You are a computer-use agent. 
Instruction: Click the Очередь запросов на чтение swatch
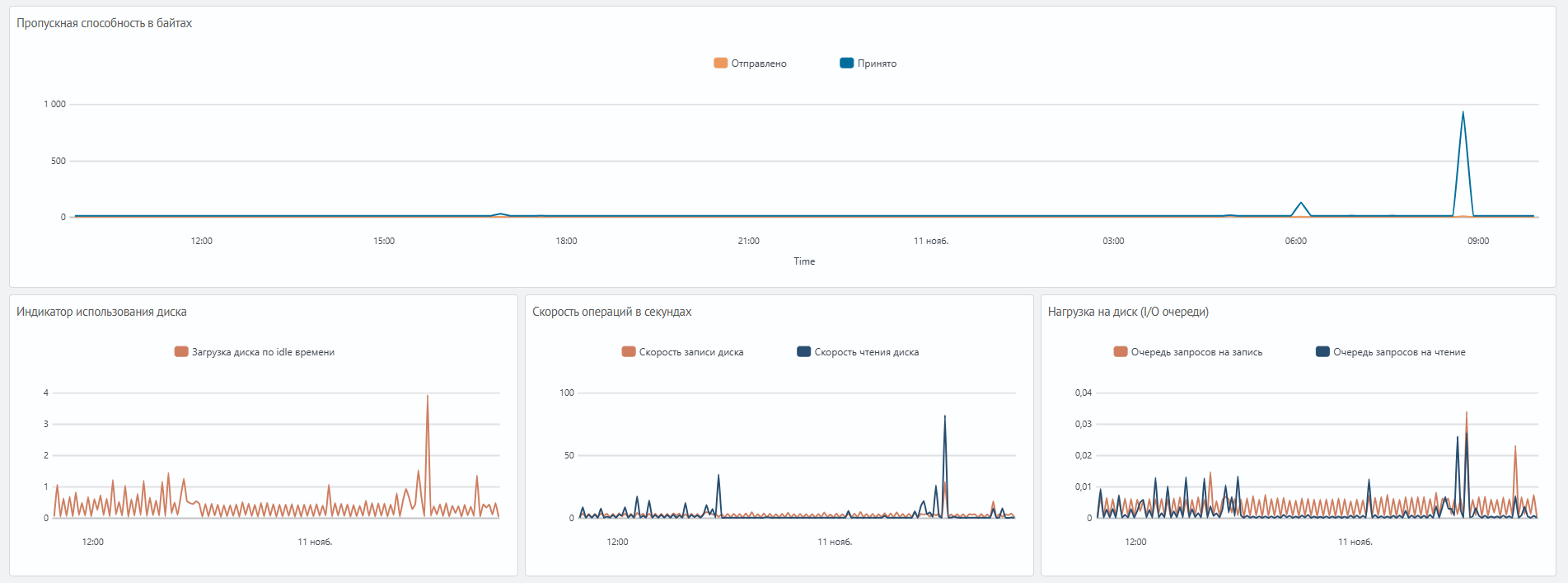point(1323,352)
